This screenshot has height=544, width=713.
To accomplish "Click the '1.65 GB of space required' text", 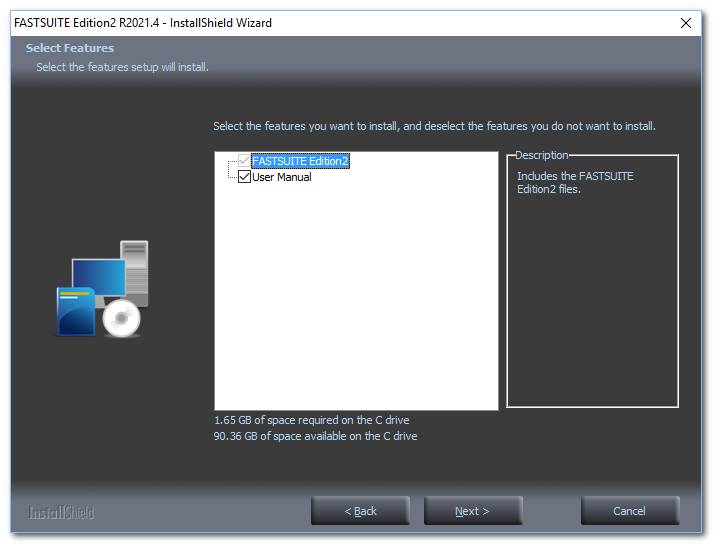I will [x=311, y=420].
